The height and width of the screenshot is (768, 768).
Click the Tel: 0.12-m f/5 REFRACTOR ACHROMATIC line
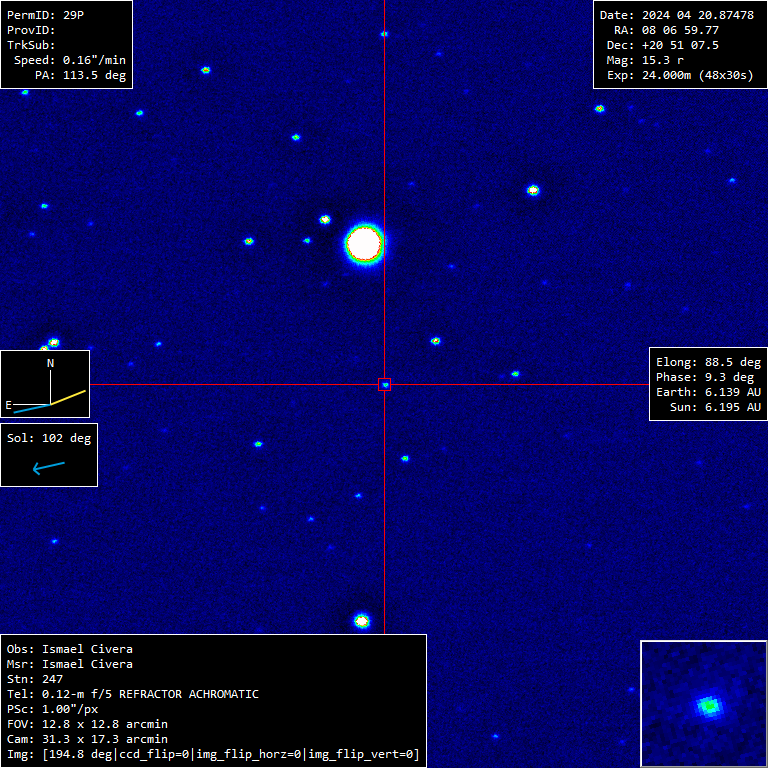133,695
